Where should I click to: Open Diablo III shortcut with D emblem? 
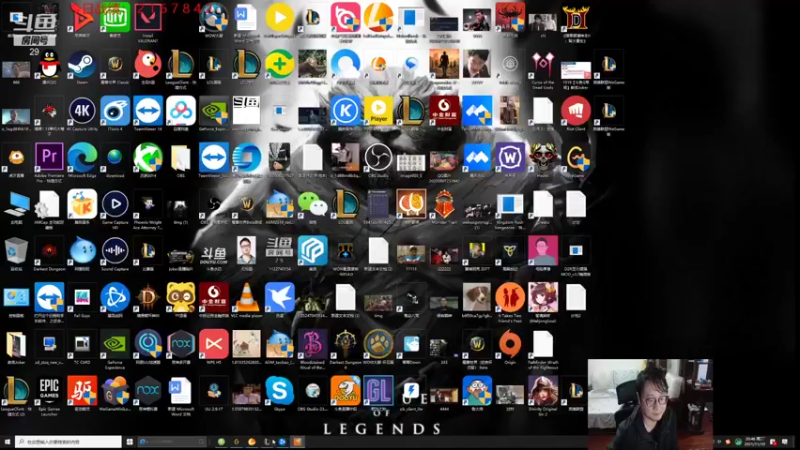[x=147, y=297]
